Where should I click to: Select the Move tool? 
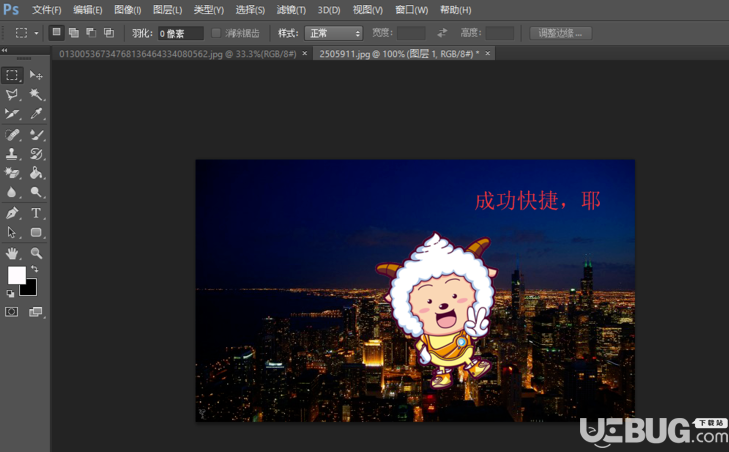point(36,75)
